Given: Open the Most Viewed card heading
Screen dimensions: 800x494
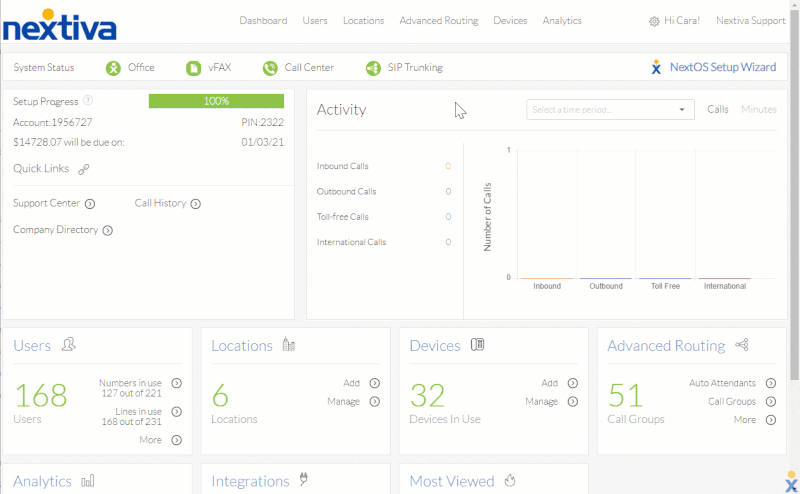Looking at the screenshot, I should [452, 481].
